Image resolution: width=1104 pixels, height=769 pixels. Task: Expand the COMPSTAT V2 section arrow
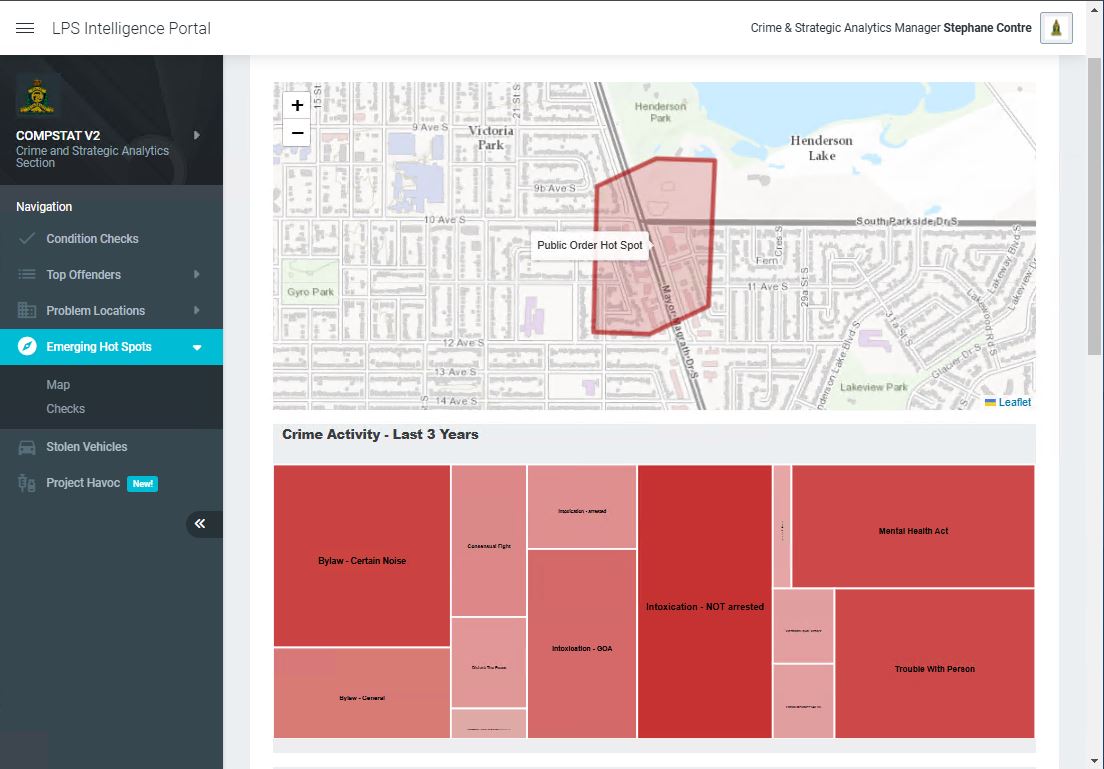pos(196,135)
